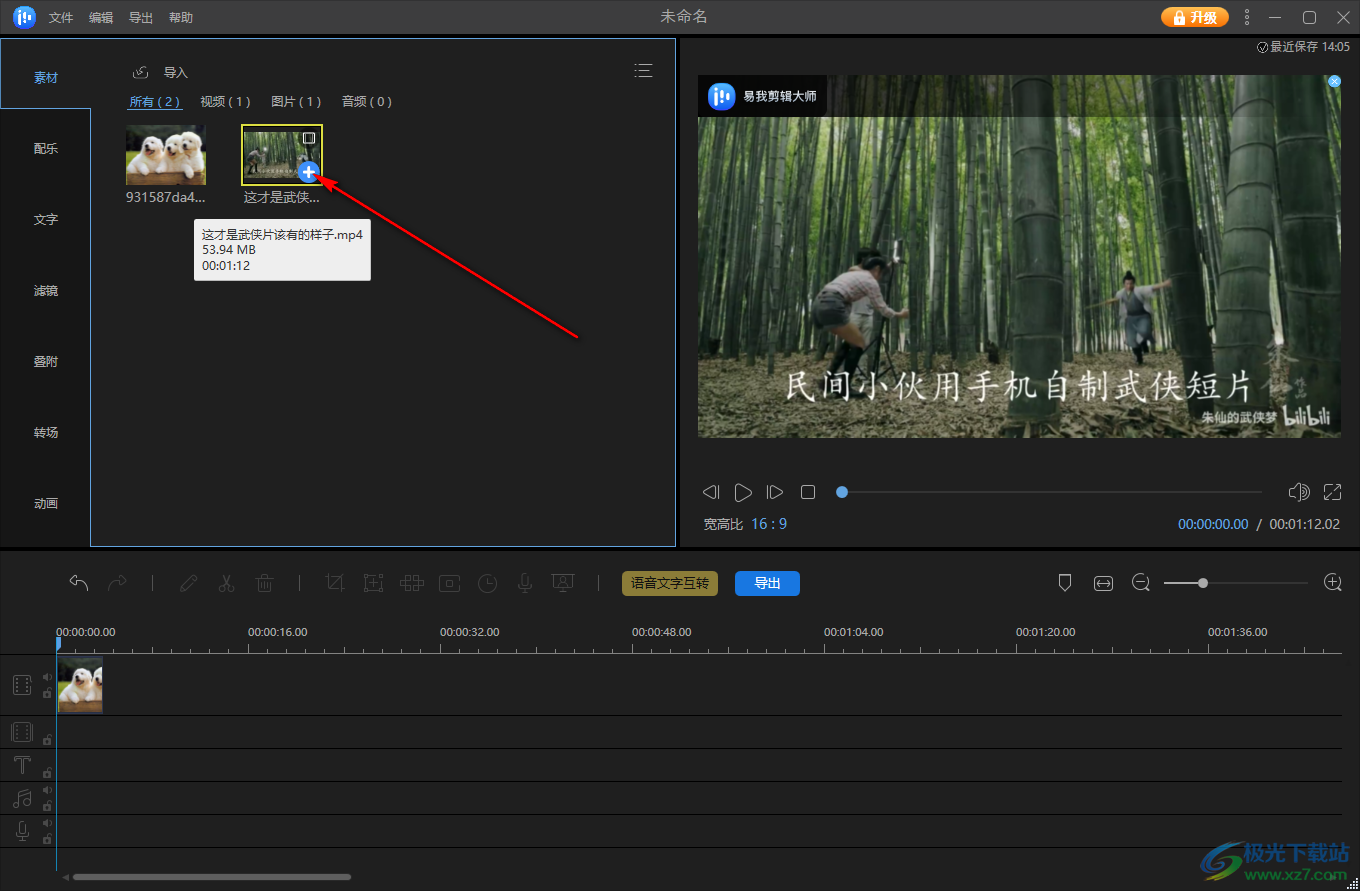The height and width of the screenshot is (891, 1360).
Task: Lock the text track
Action: pos(47,773)
